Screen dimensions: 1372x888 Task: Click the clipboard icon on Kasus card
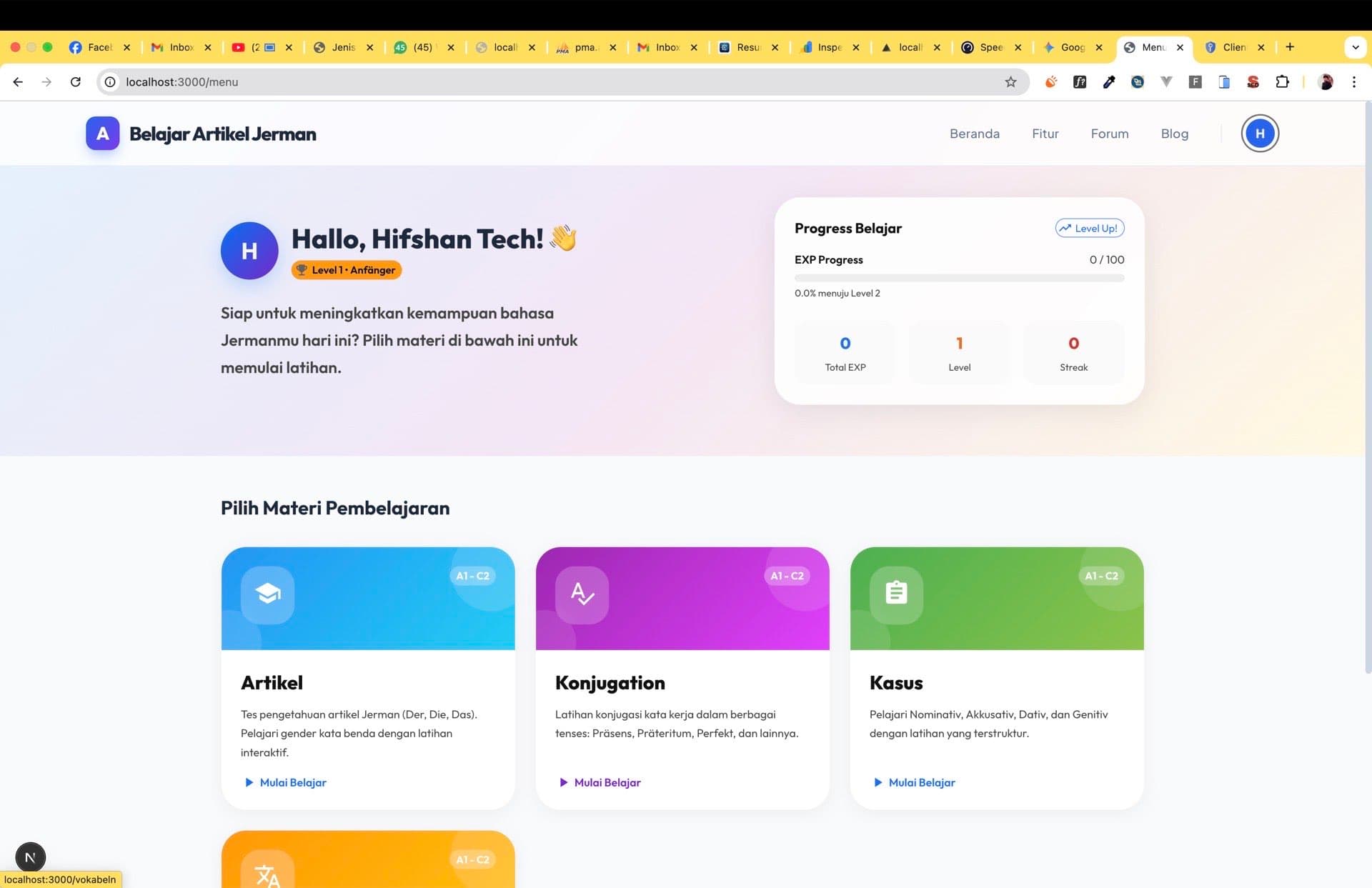(896, 594)
